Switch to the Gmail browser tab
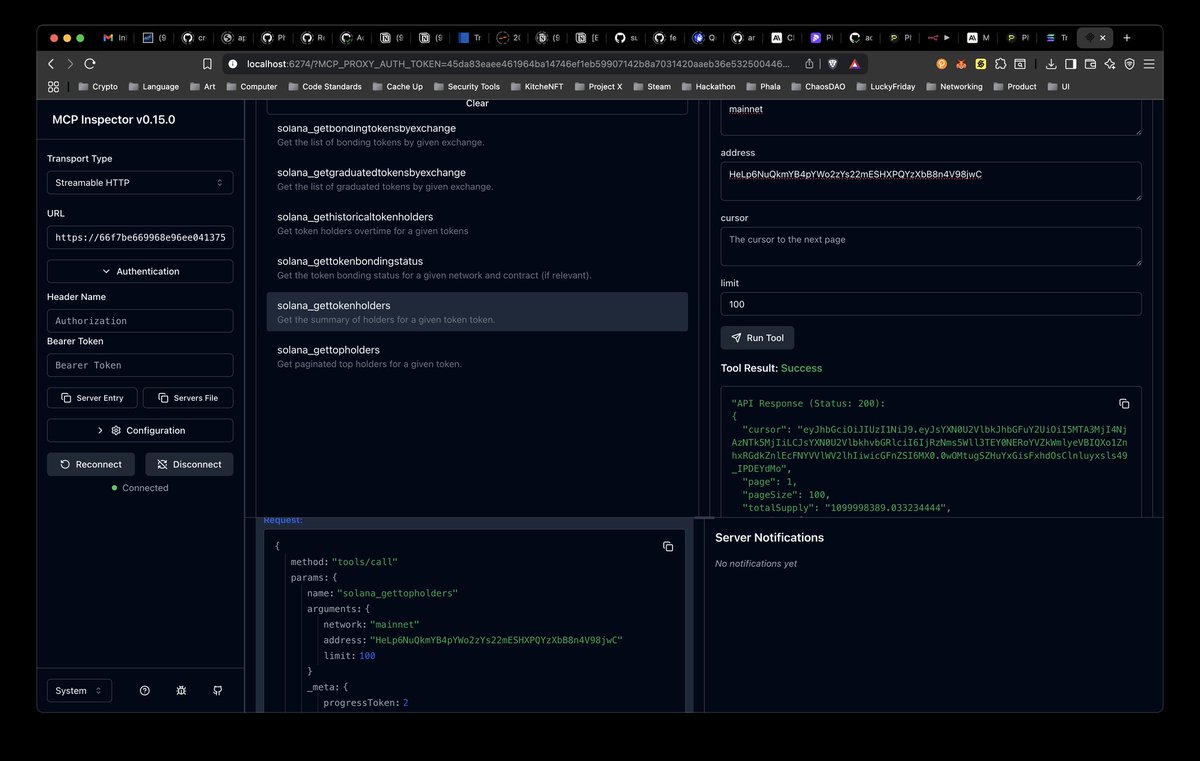Image resolution: width=1200 pixels, height=761 pixels. coord(115,37)
